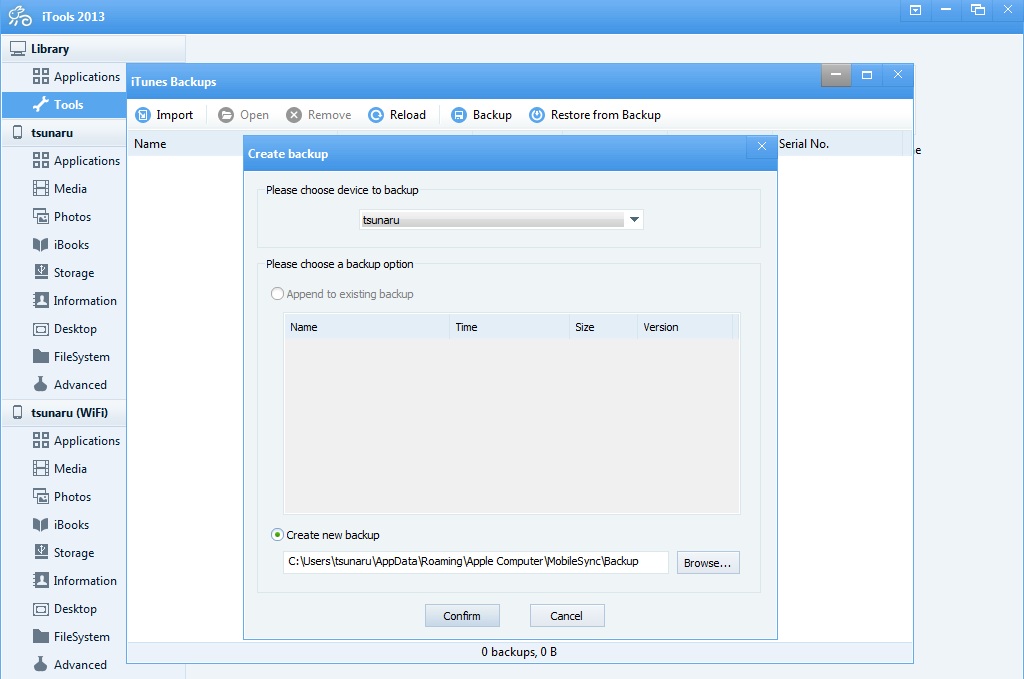The height and width of the screenshot is (679, 1024).
Task: Select Tools in the Library sidebar
Action: click(x=65, y=104)
